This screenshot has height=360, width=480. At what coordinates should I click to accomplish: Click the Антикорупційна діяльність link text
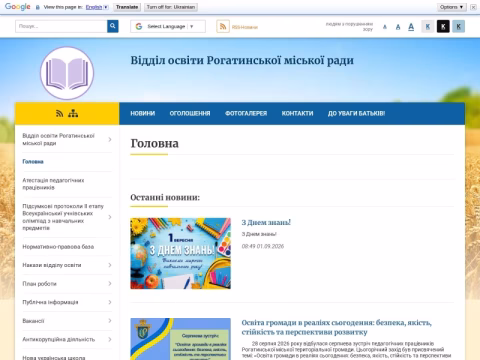[x=58, y=339]
